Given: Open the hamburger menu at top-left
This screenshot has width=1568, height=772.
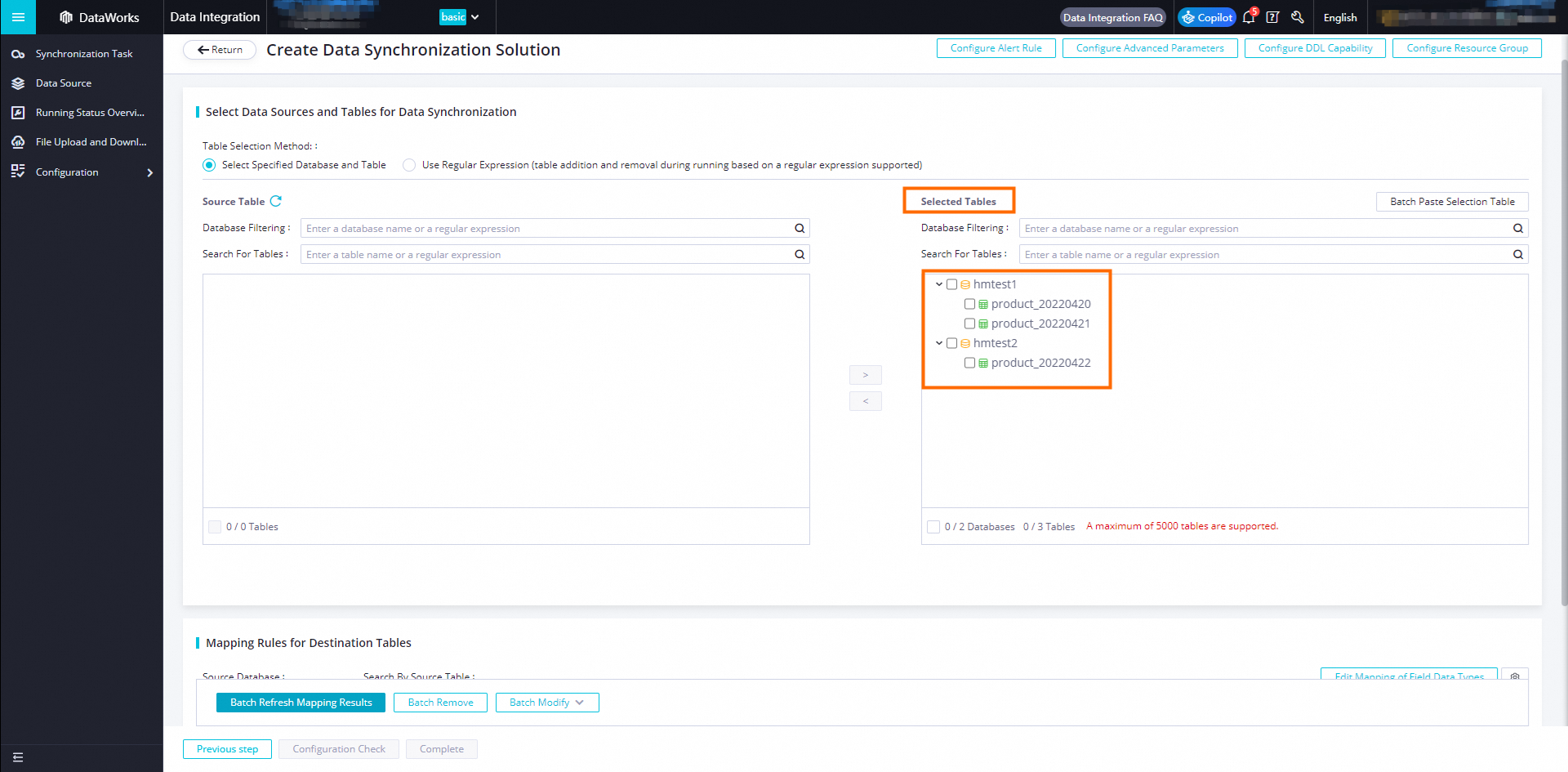Looking at the screenshot, I should coord(18,17).
